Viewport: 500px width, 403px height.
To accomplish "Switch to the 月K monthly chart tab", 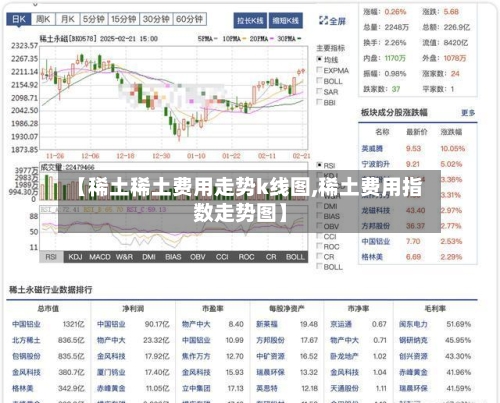I will (x=68, y=19).
